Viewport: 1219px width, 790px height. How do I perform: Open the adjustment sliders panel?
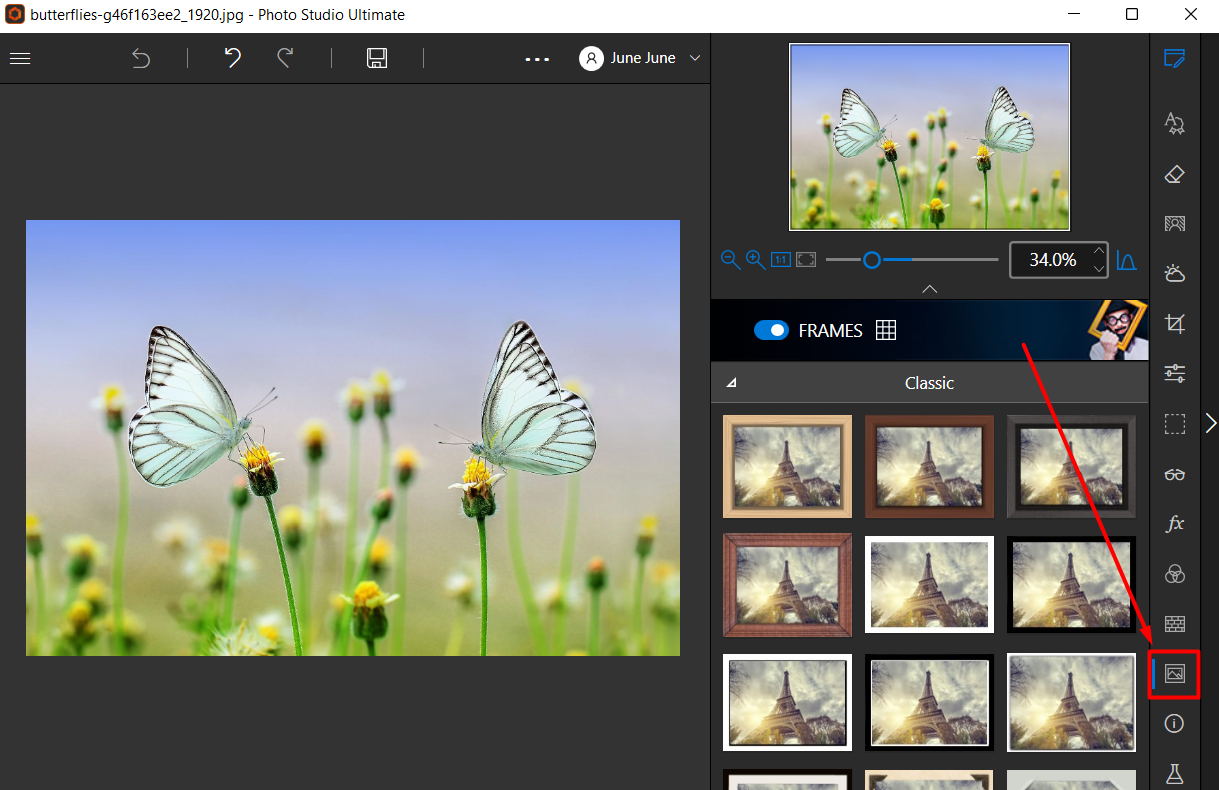click(x=1175, y=373)
